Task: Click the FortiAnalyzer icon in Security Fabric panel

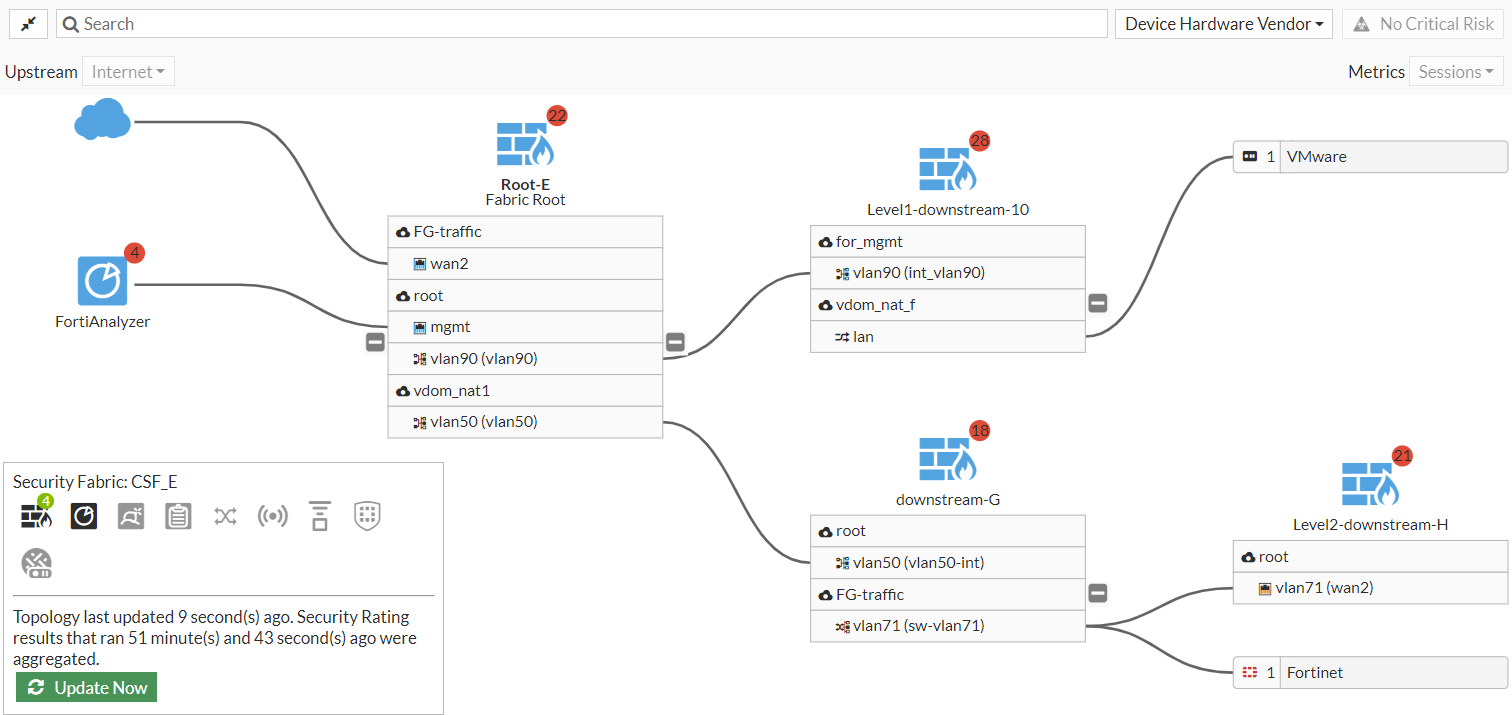Action: (84, 516)
